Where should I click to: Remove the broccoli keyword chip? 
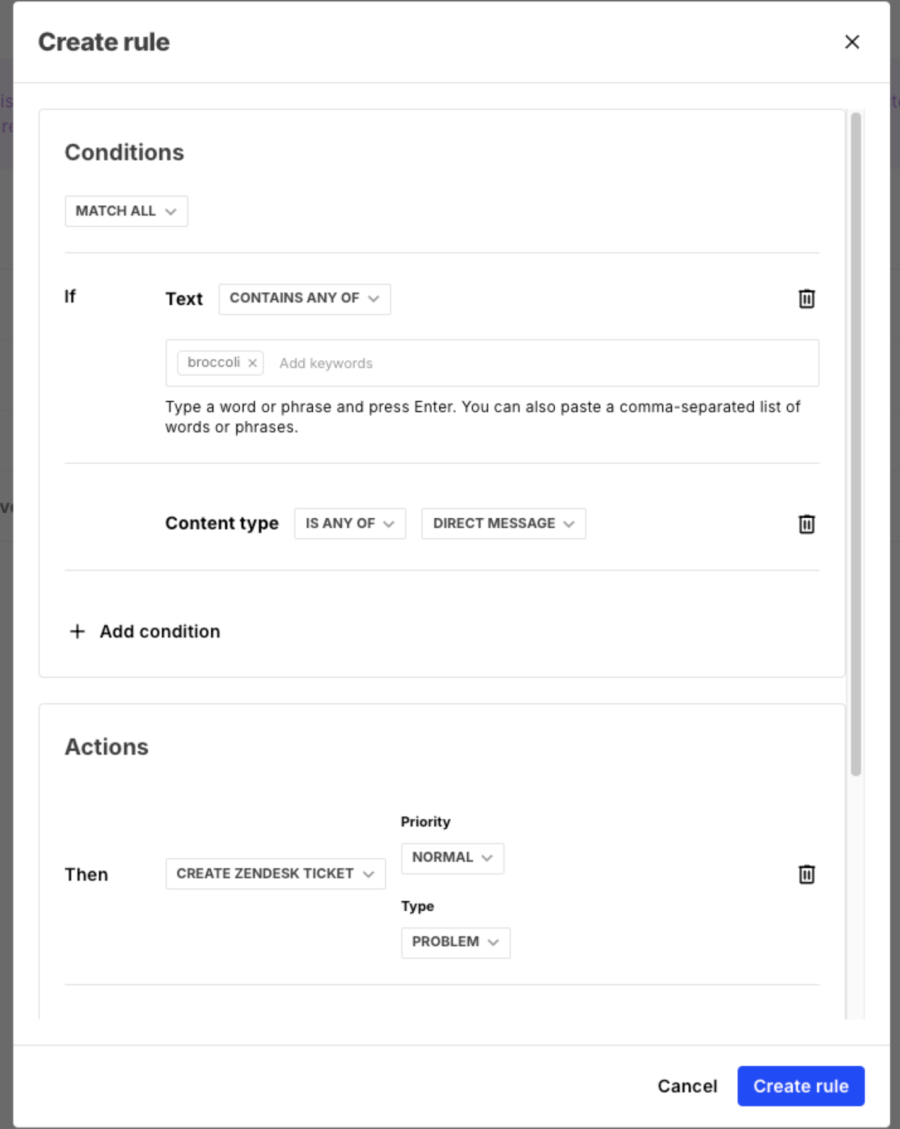click(252, 362)
